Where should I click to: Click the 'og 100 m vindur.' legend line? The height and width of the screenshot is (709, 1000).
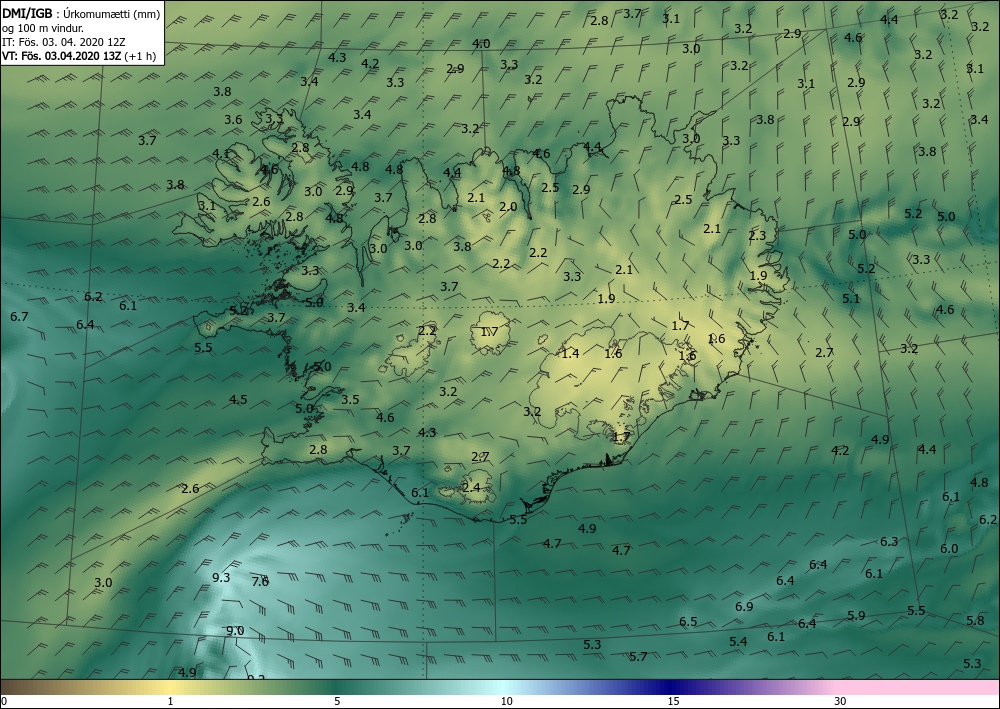click(43, 28)
